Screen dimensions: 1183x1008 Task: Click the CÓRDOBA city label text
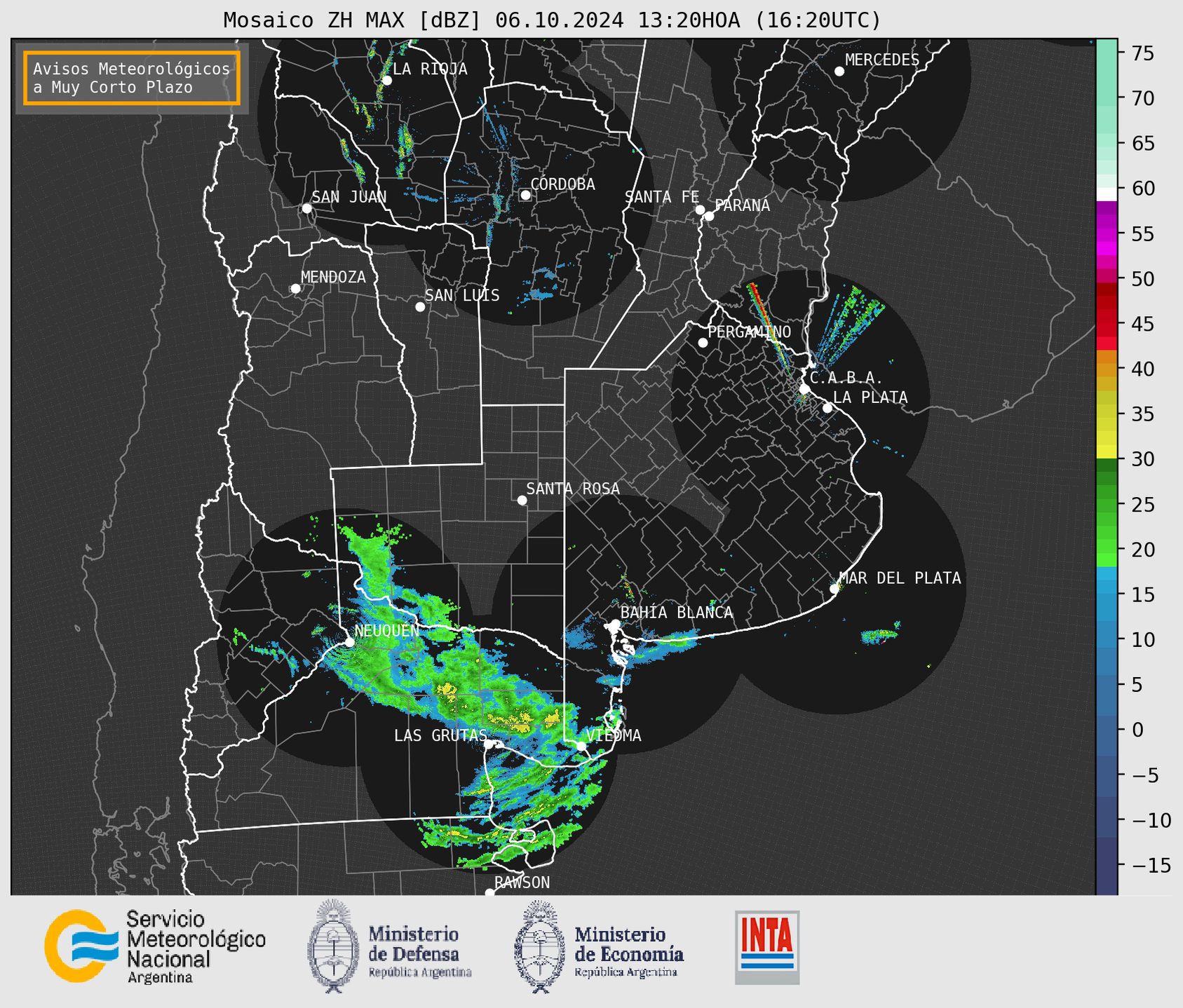[562, 184]
